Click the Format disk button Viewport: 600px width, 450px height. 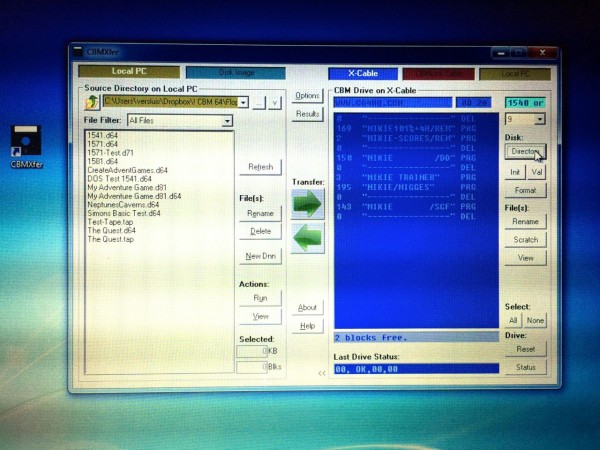(x=525, y=190)
